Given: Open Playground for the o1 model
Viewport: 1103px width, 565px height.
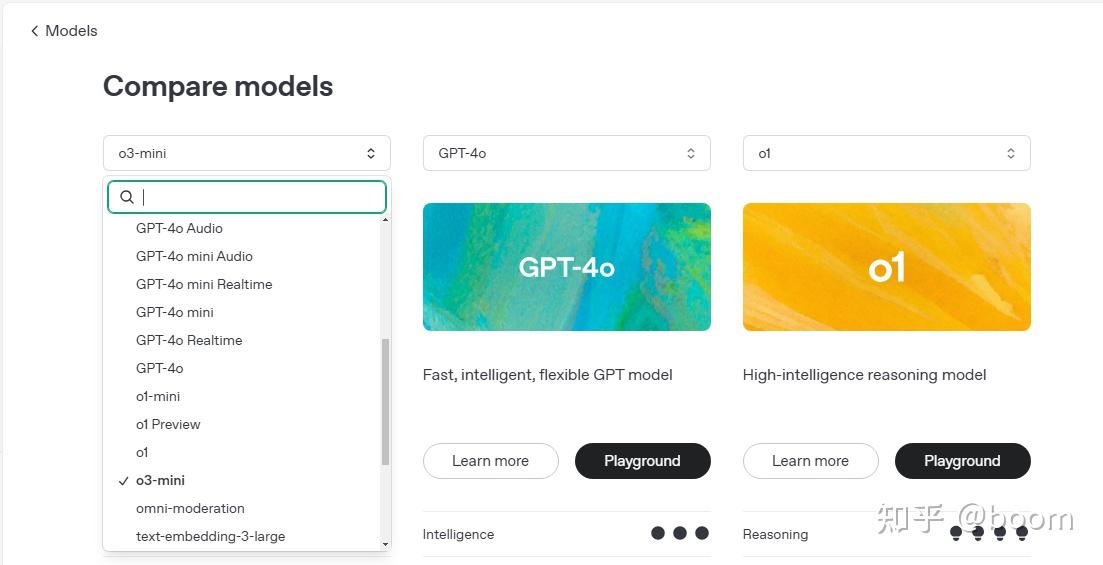Looking at the screenshot, I should click(962, 461).
